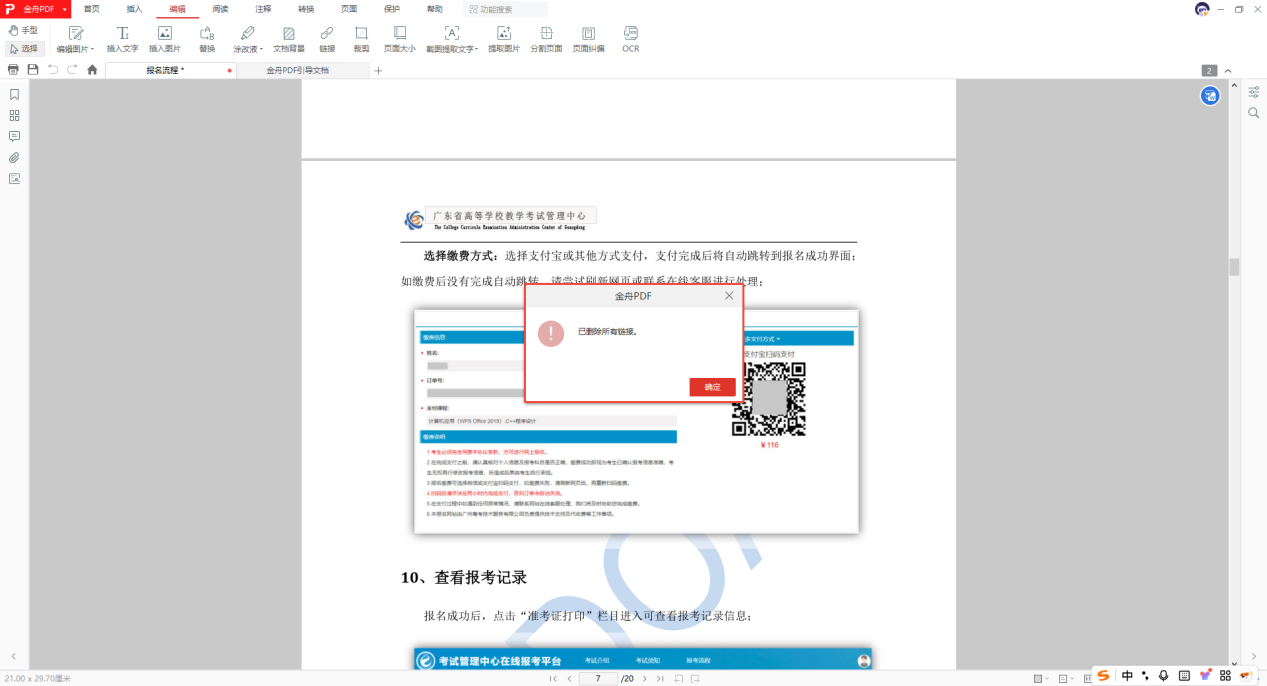The height and width of the screenshot is (686, 1267).
Task: Open the Insert (插入) menu tab
Action: (134, 9)
